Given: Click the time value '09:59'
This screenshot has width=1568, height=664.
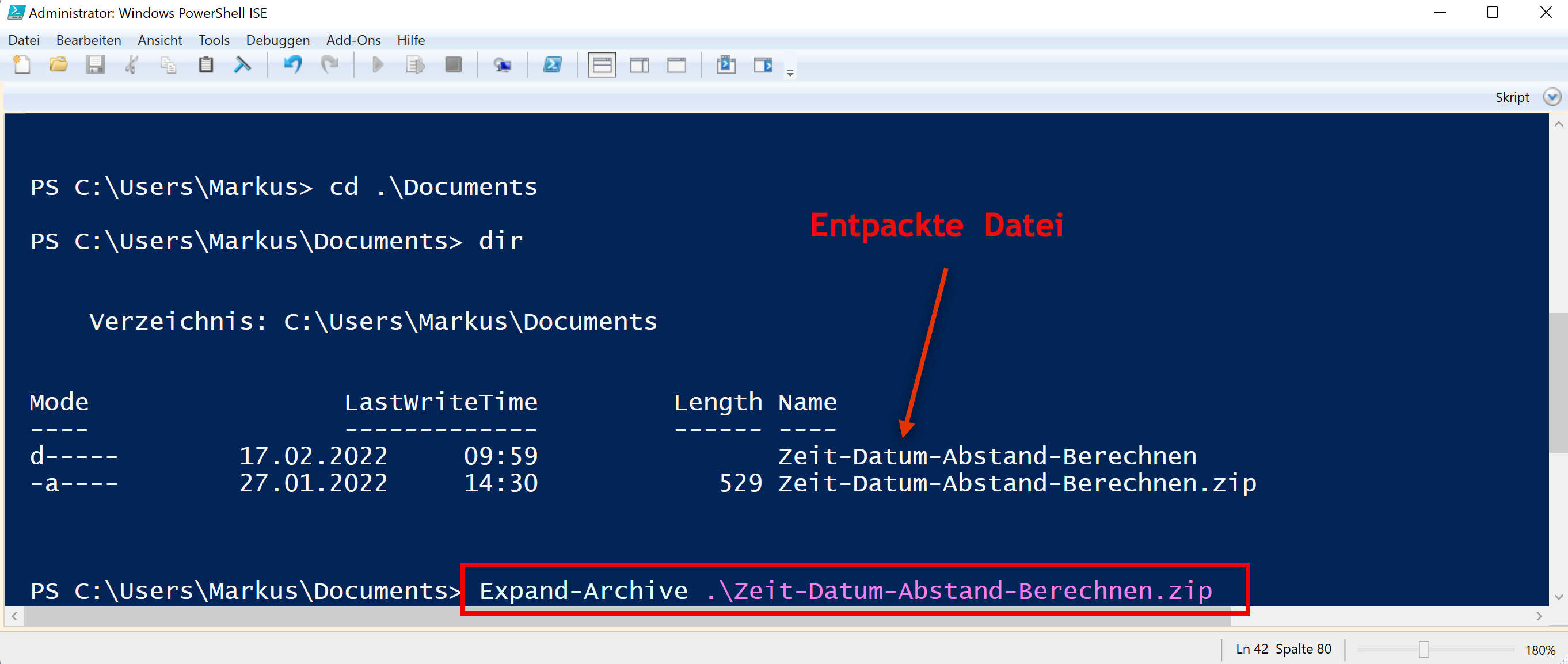Looking at the screenshot, I should [x=501, y=456].
